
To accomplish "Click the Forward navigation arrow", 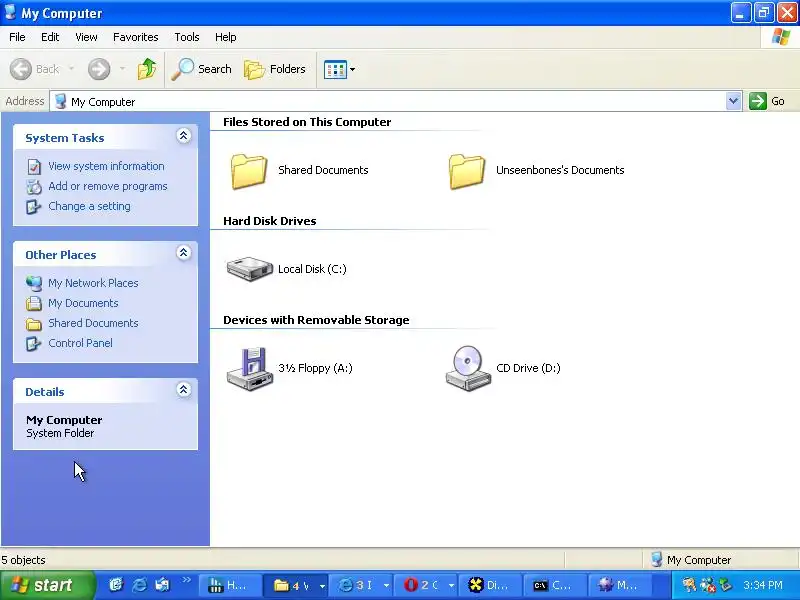I will point(99,69).
